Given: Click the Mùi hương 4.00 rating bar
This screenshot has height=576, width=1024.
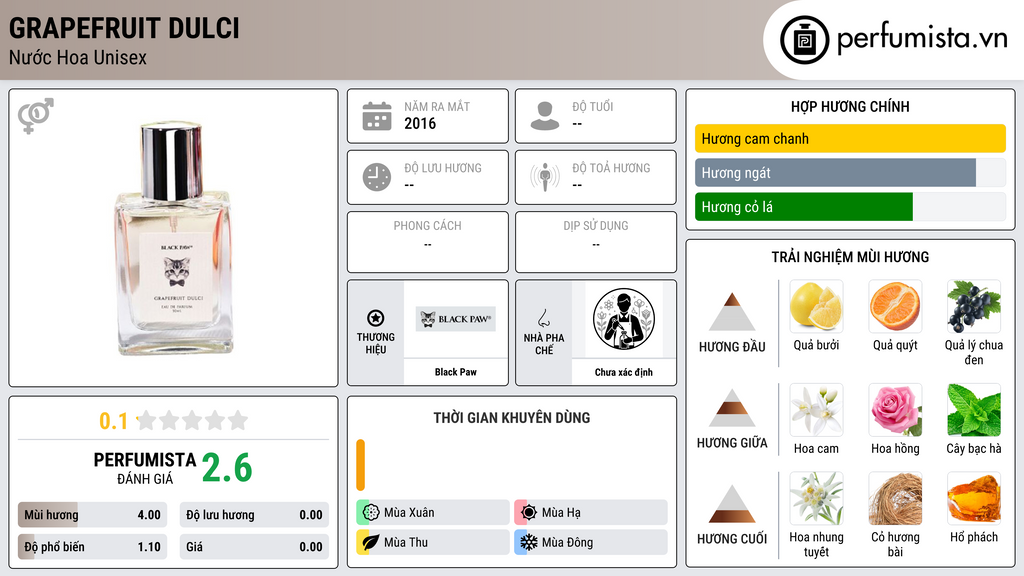Looking at the screenshot, I should click(x=92, y=515).
